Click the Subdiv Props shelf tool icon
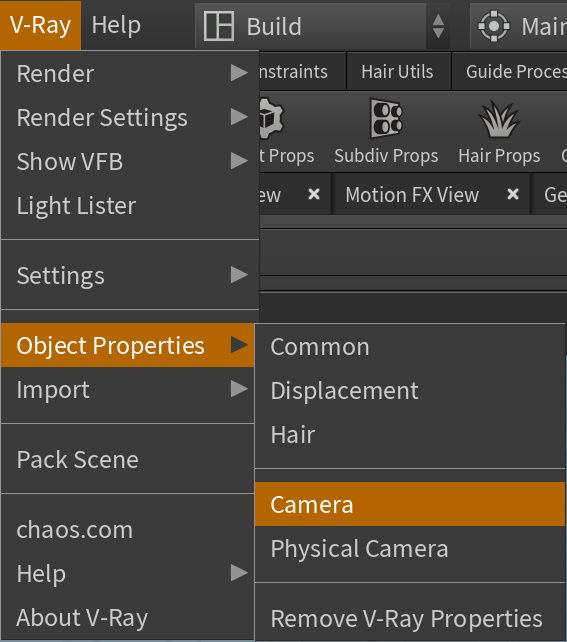 point(386,118)
